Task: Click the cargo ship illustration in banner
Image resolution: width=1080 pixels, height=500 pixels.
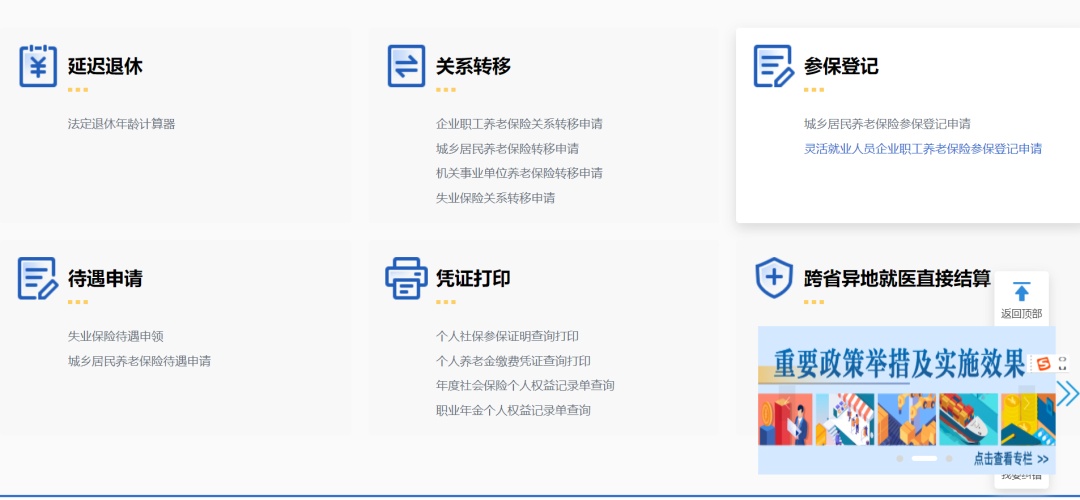Action: coord(968,419)
